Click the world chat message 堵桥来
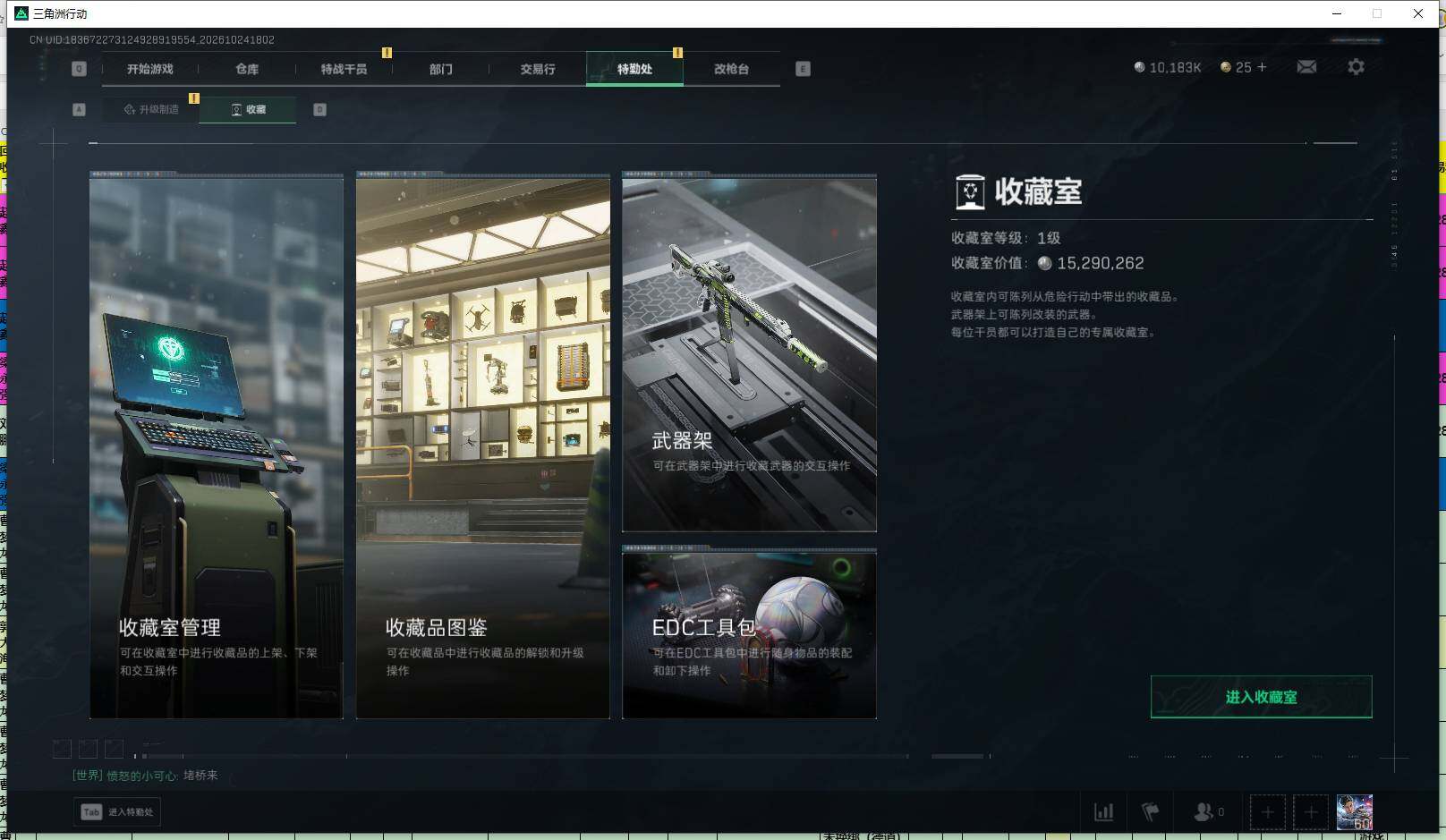 [x=200, y=776]
